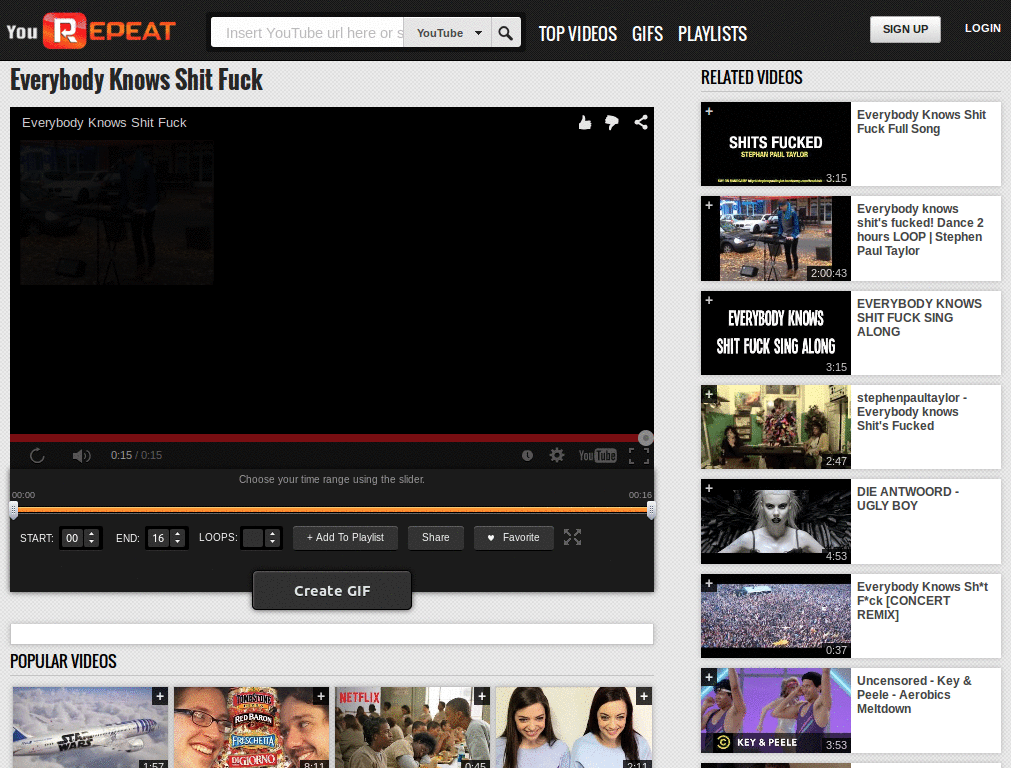1024x768 pixels.
Task: Click Netflix popular video thumbnail
Action: point(413,727)
